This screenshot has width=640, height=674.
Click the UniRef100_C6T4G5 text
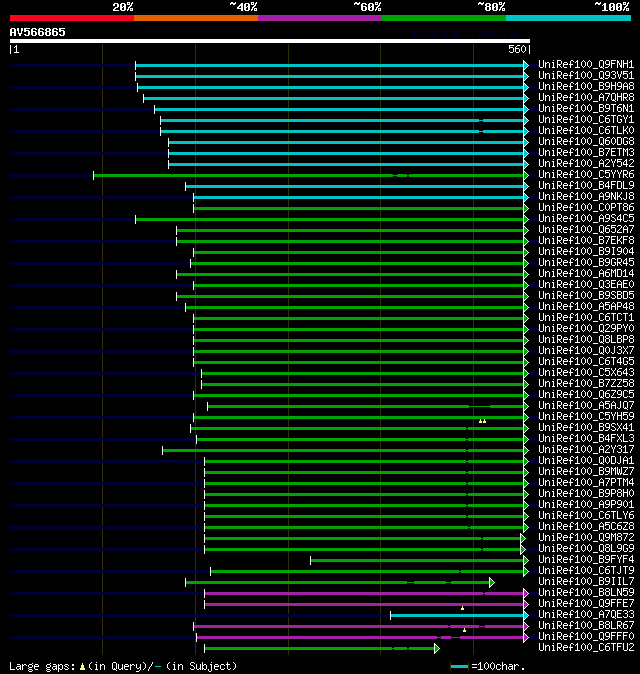click(586, 362)
